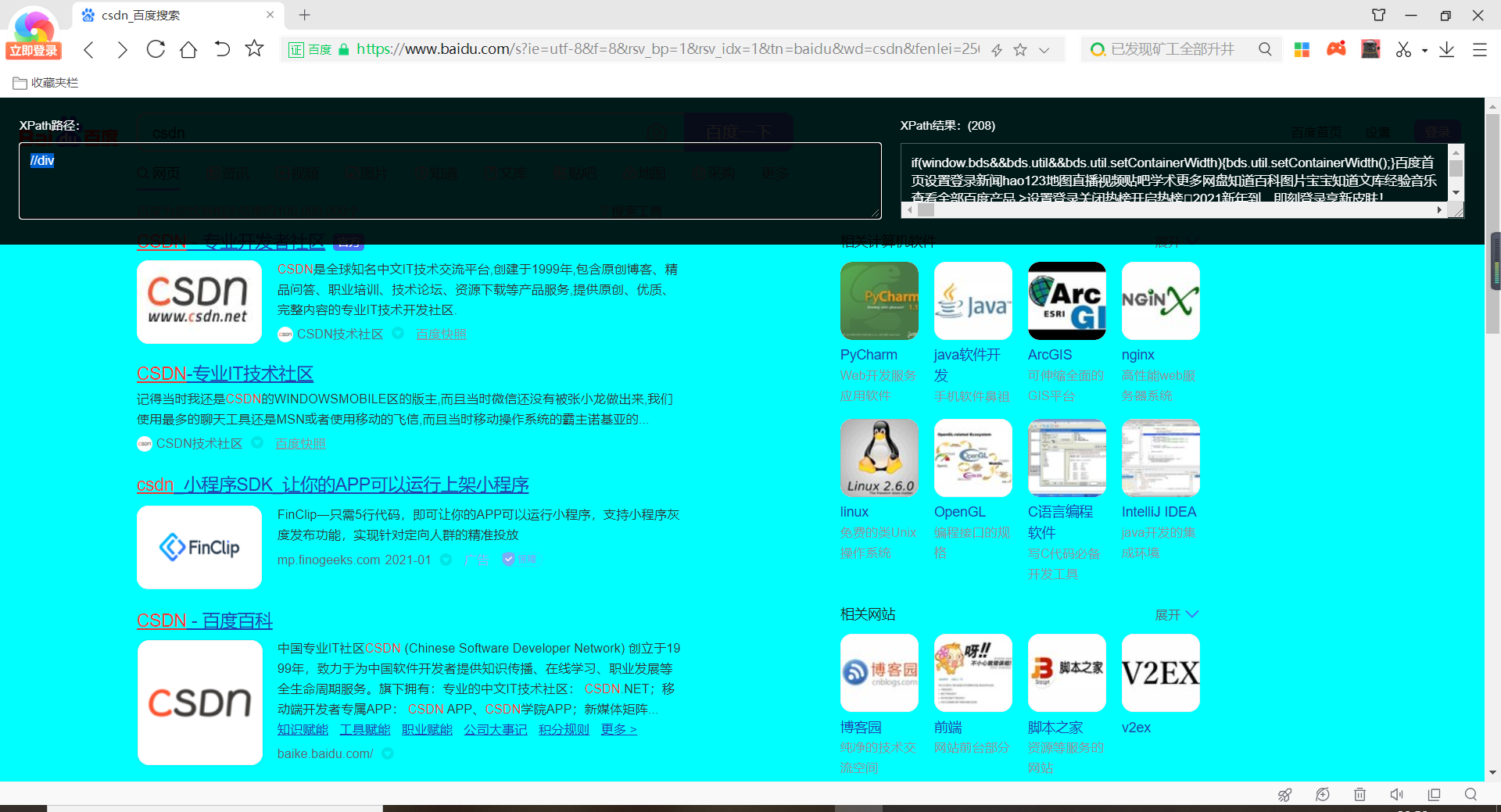
Task: Click the CSDN技术社区 source under first result
Action: (x=340, y=334)
